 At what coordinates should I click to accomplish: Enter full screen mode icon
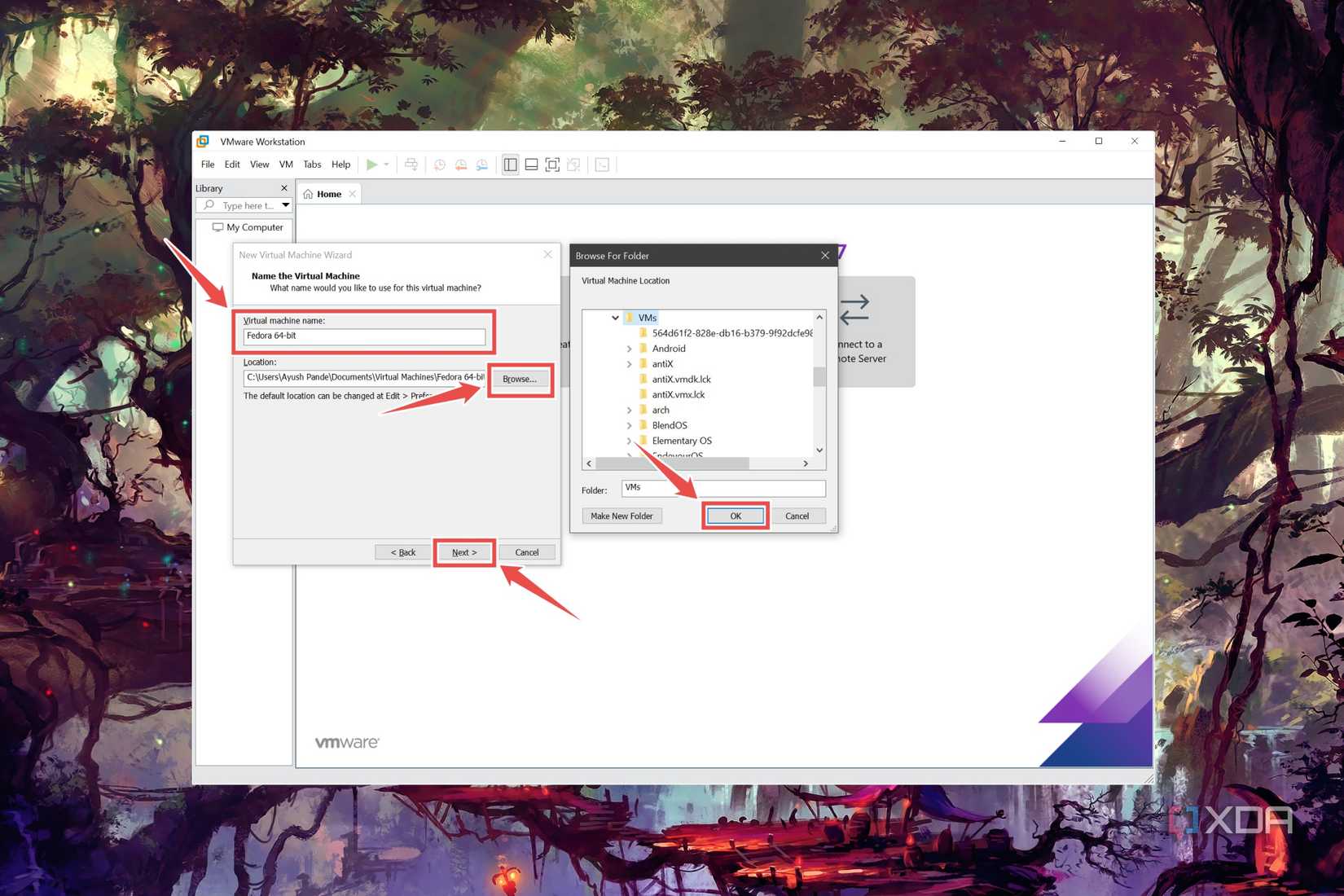point(552,165)
